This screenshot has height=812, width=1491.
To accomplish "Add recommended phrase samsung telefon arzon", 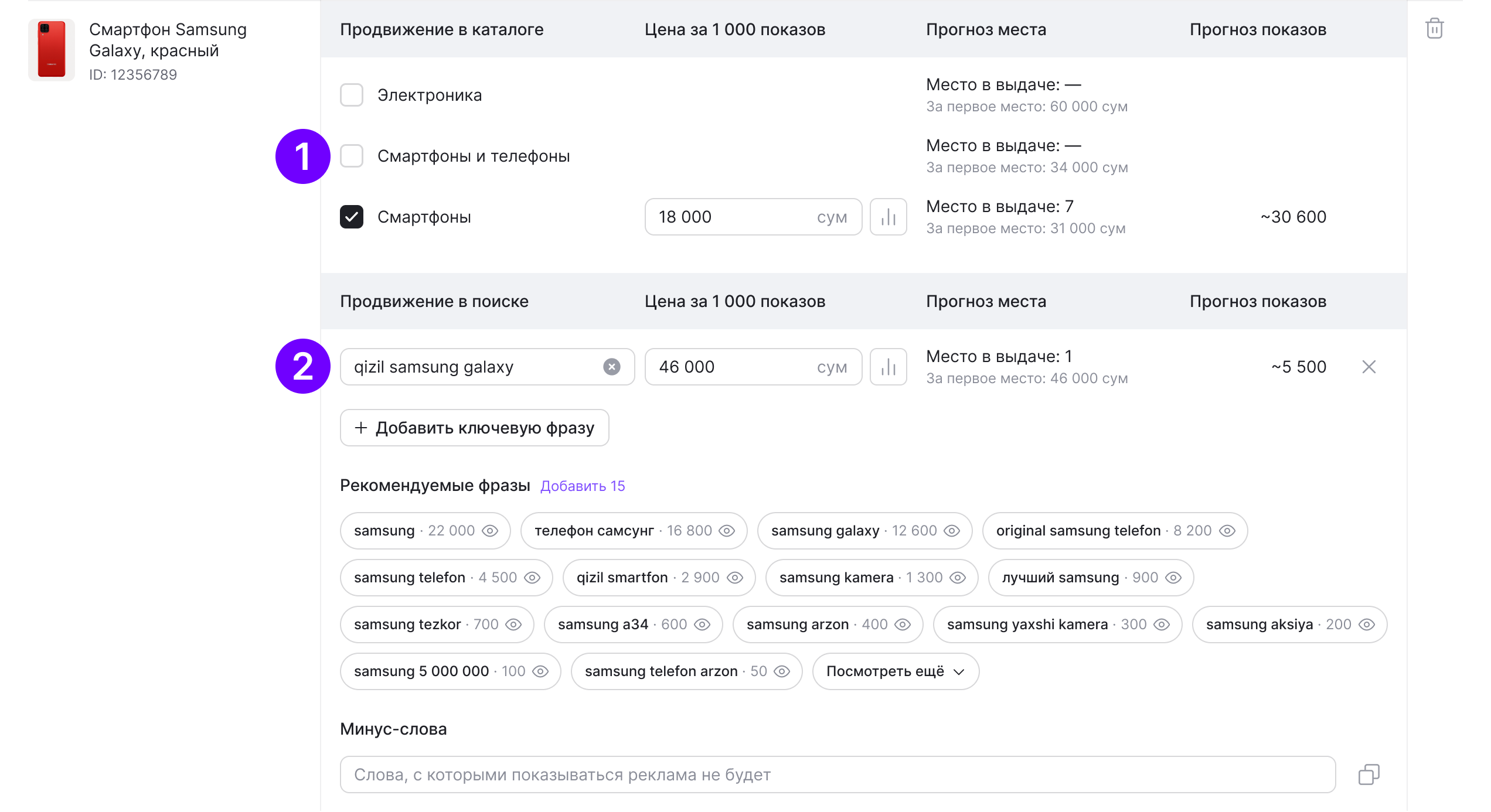I will click(x=687, y=671).
